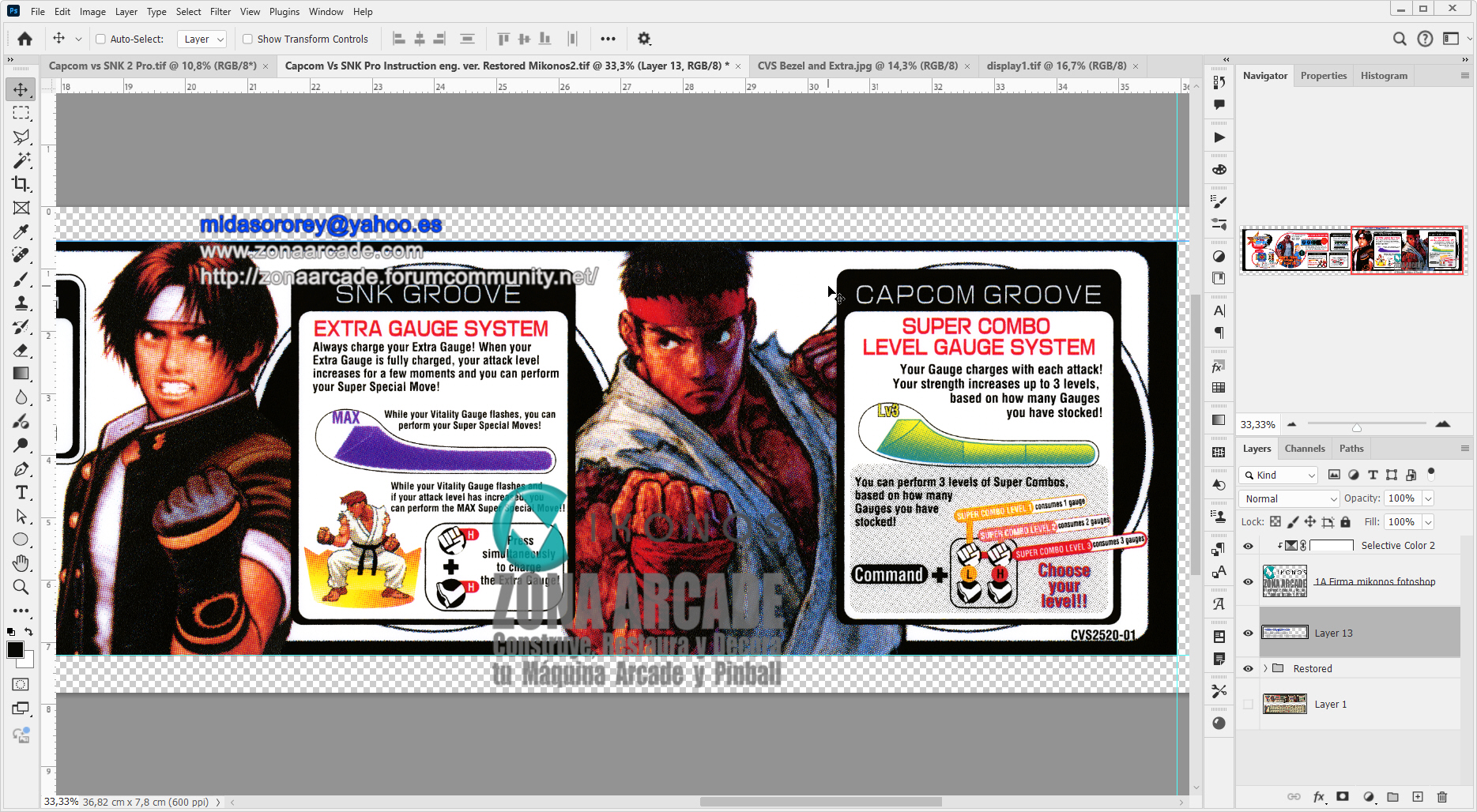The image size is (1477, 812).
Task: Open the Normal blend mode dropdown
Action: pos(1288,498)
